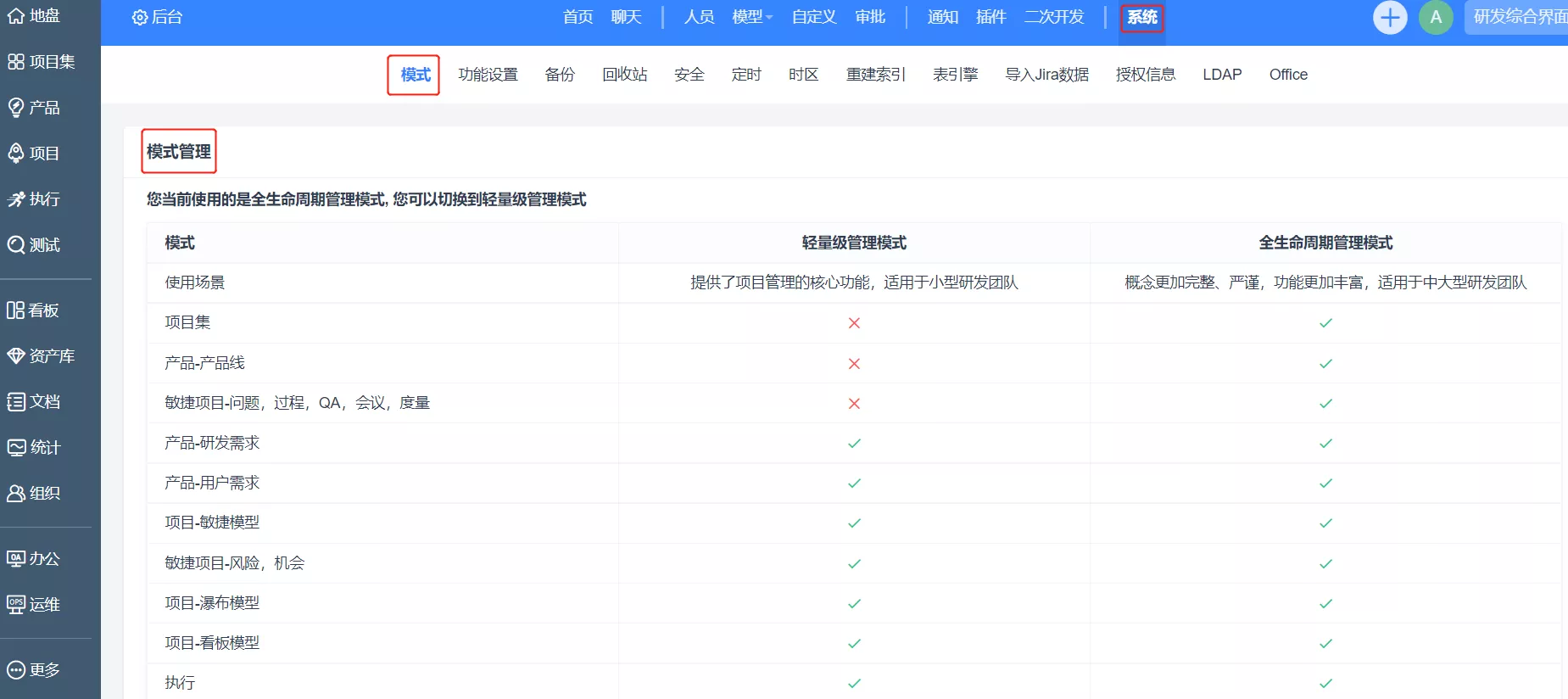Open 看板 kanban icon in sidebar
Viewport: 1568px width, 699px height.
[16, 310]
